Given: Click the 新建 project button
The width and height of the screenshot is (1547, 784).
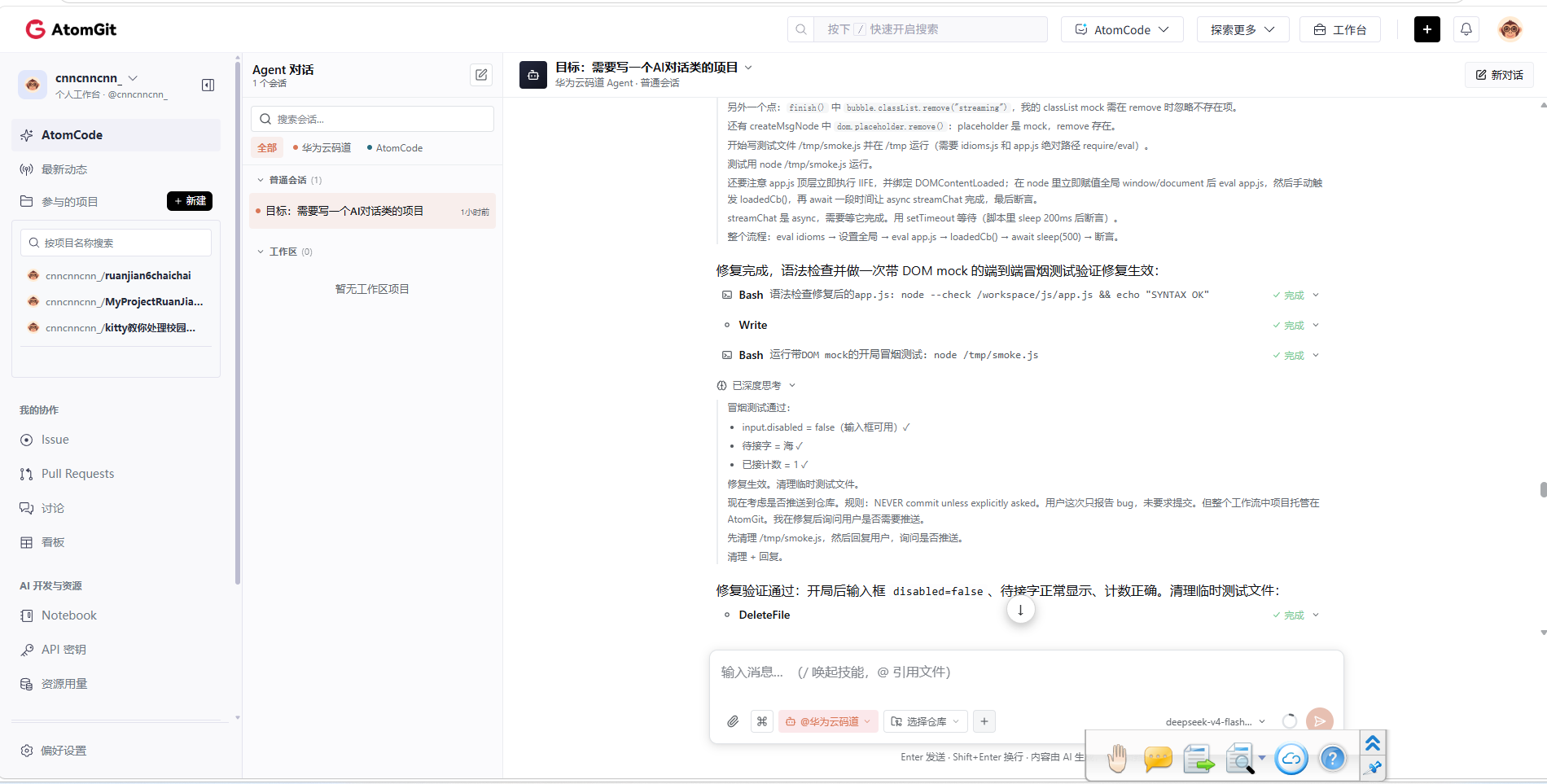Looking at the screenshot, I should [190, 201].
